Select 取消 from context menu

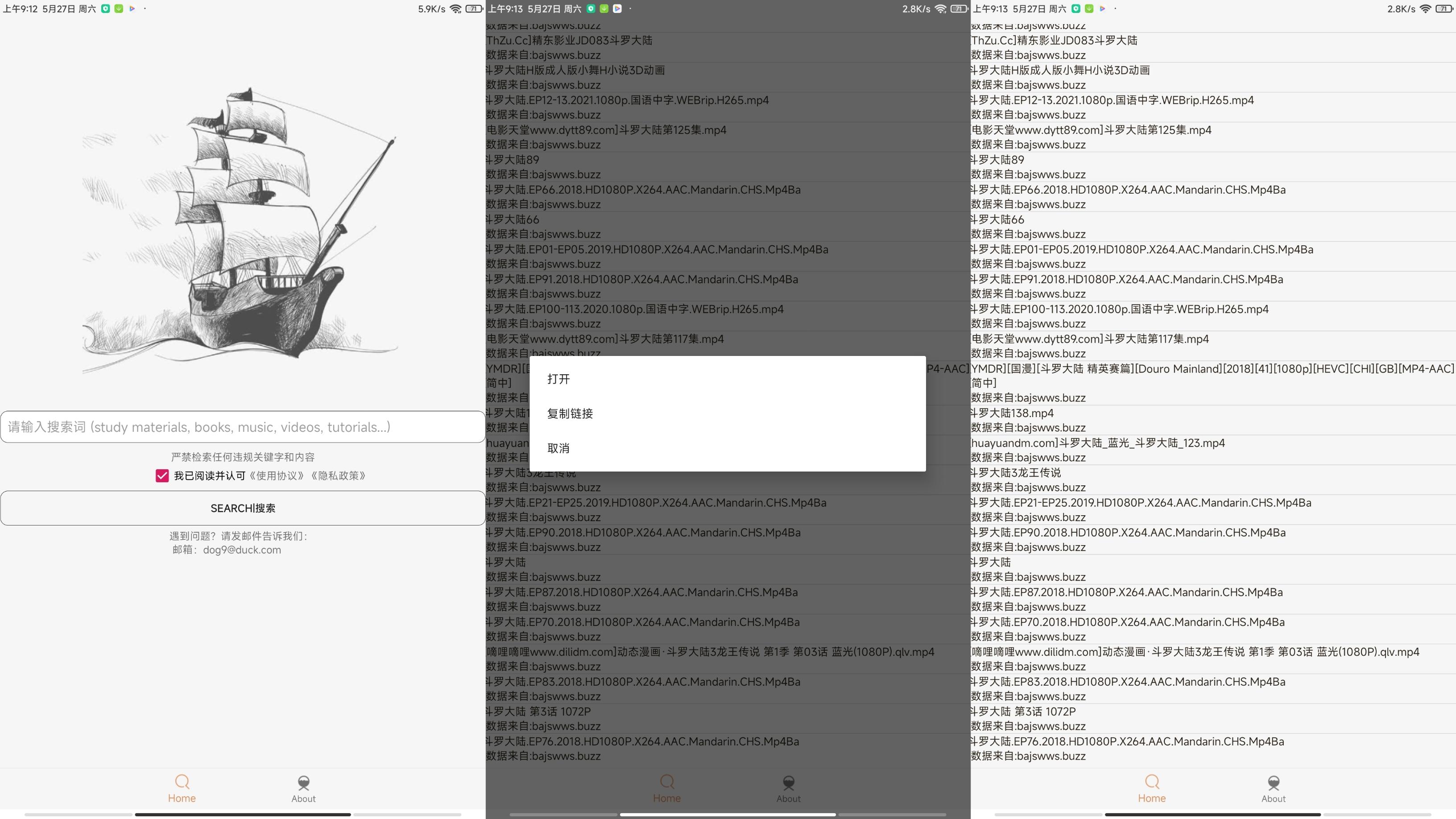click(558, 447)
